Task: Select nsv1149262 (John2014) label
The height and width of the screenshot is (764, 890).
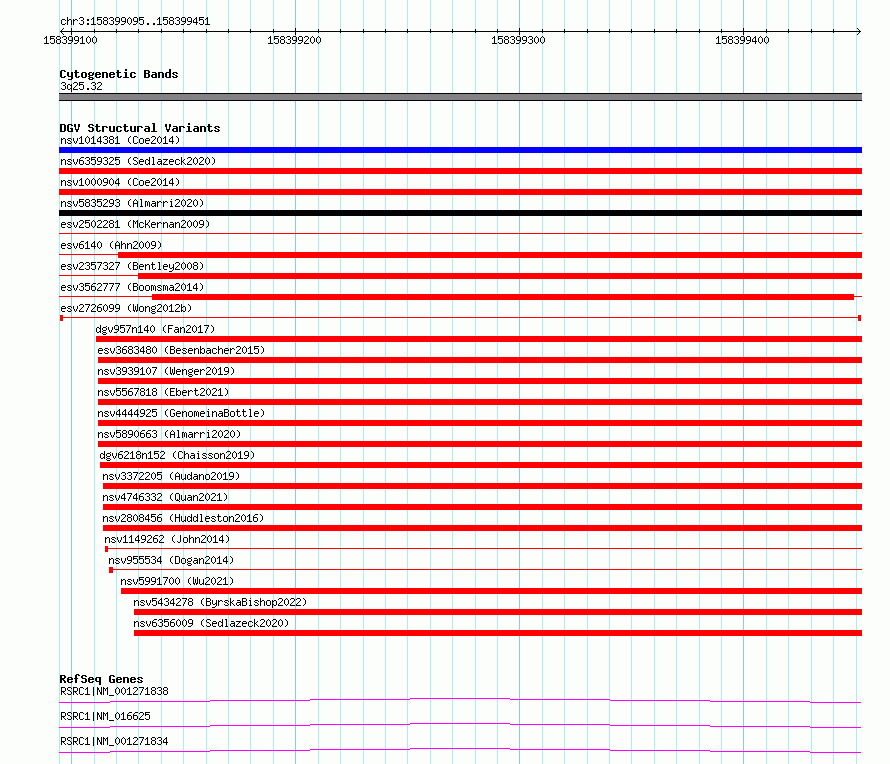Action: coord(167,539)
